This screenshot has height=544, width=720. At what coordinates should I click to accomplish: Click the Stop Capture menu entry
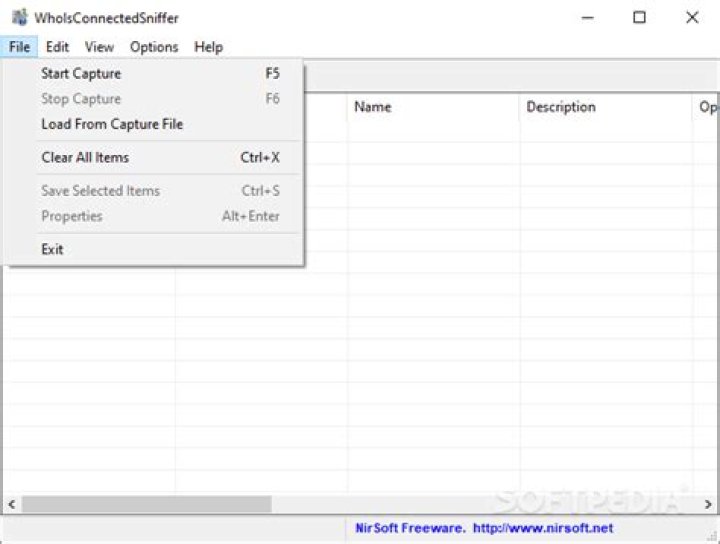pyautogui.click(x=81, y=99)
